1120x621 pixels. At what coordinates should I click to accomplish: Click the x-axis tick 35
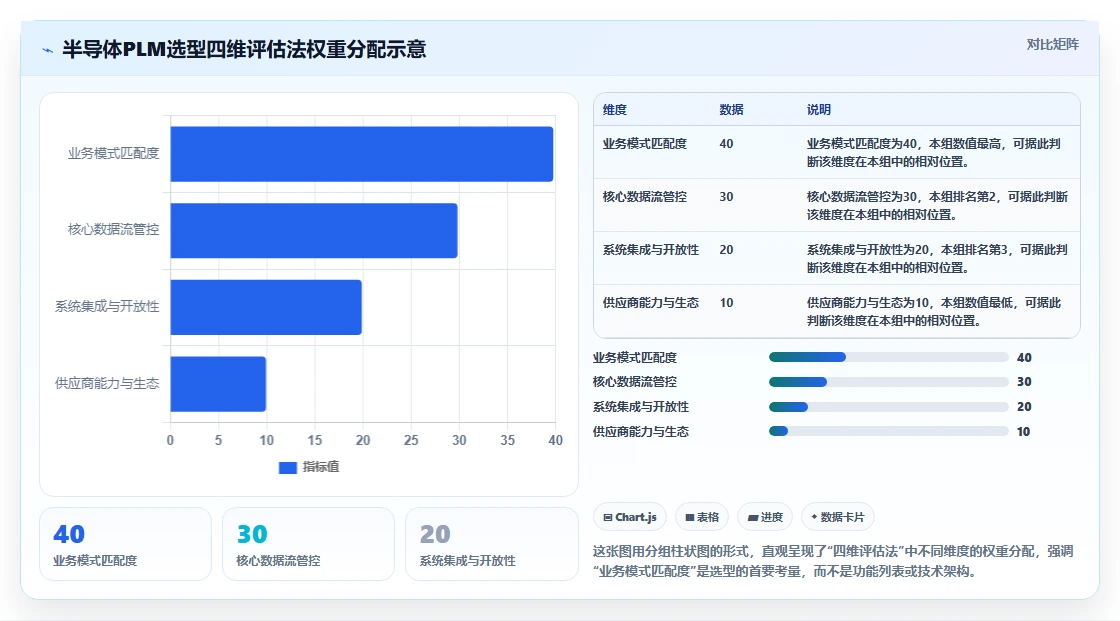[507, 440]
